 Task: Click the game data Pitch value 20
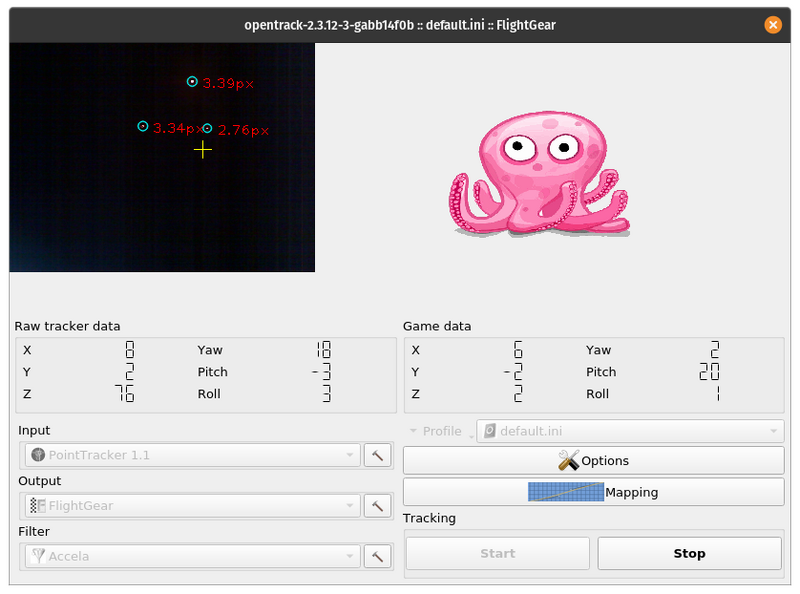coord(709,372)
